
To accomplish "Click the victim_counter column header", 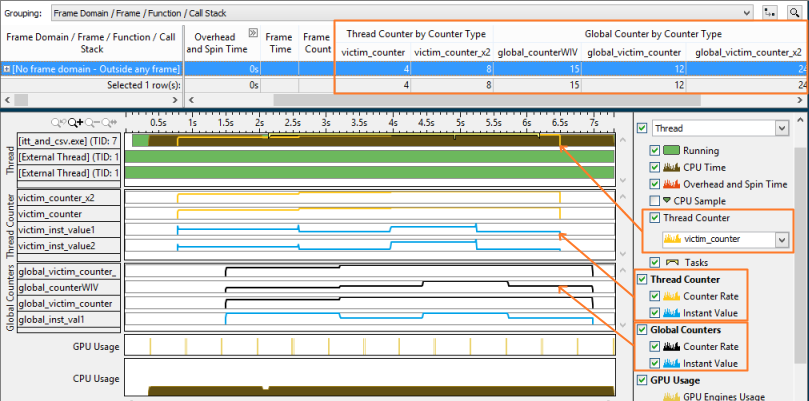I will point(375,52).
